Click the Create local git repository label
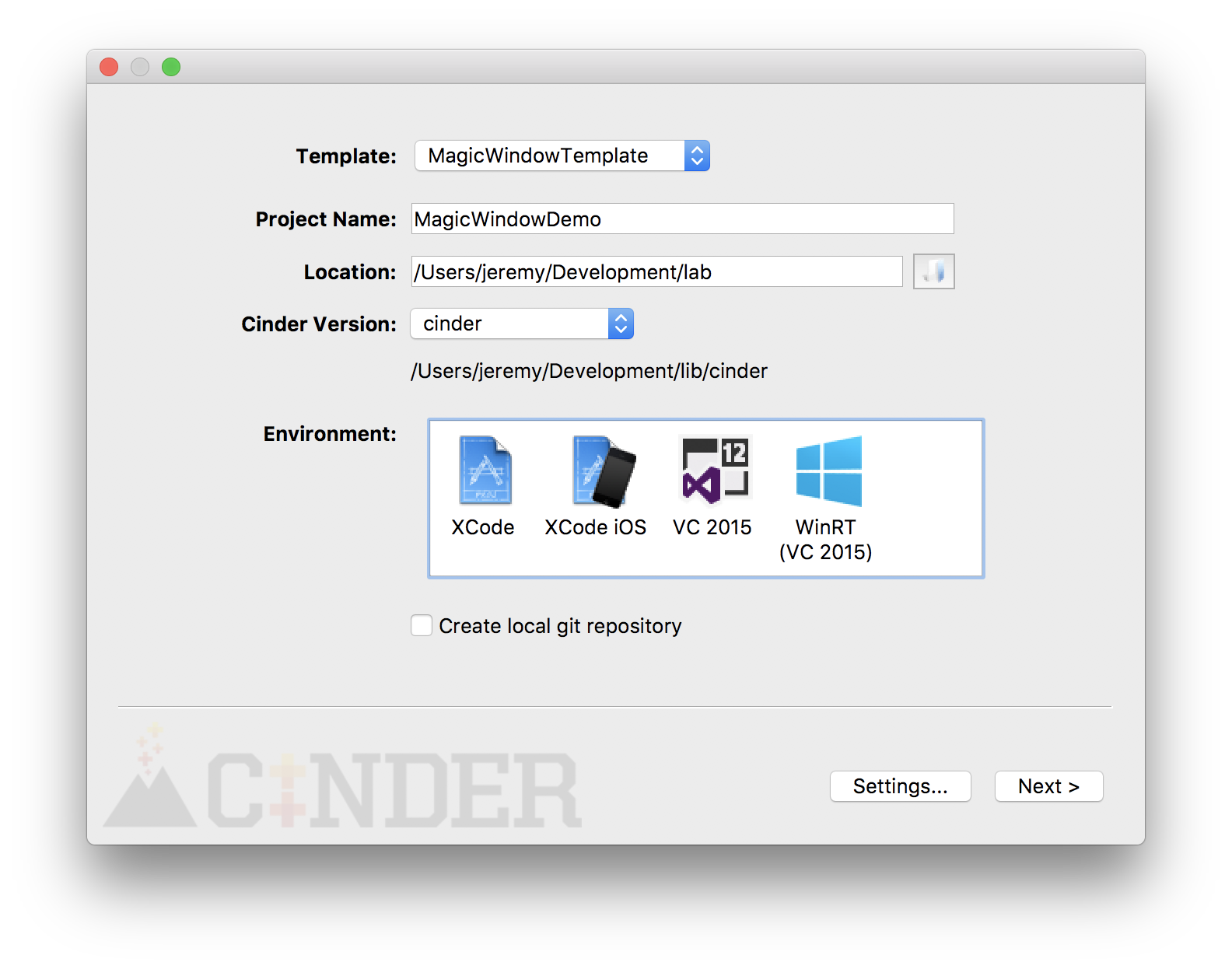This screenshot has width=1232, height=969. (560, 626)
